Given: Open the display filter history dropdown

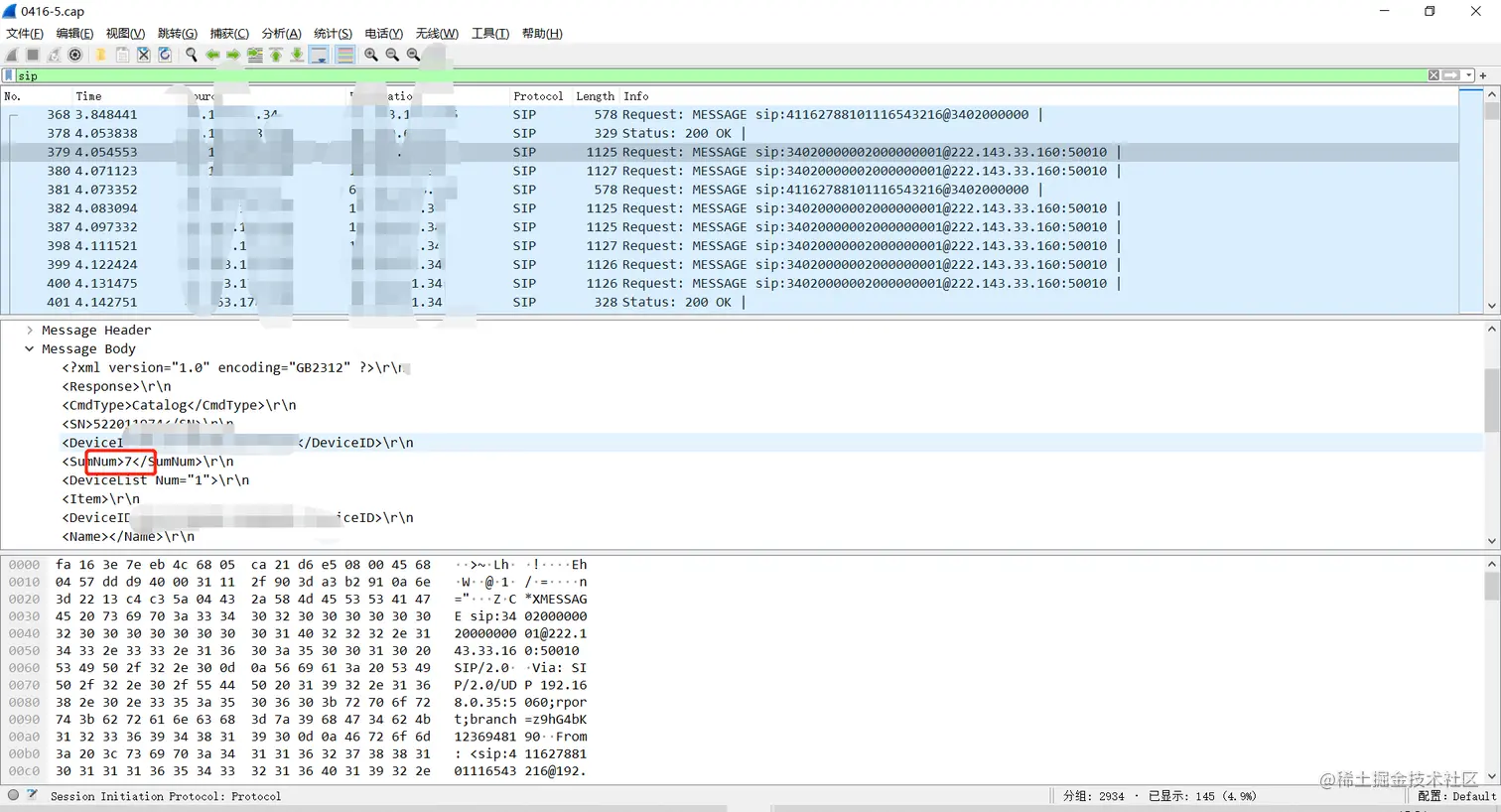Looking at the screenshot, I should coord(1469,75).
